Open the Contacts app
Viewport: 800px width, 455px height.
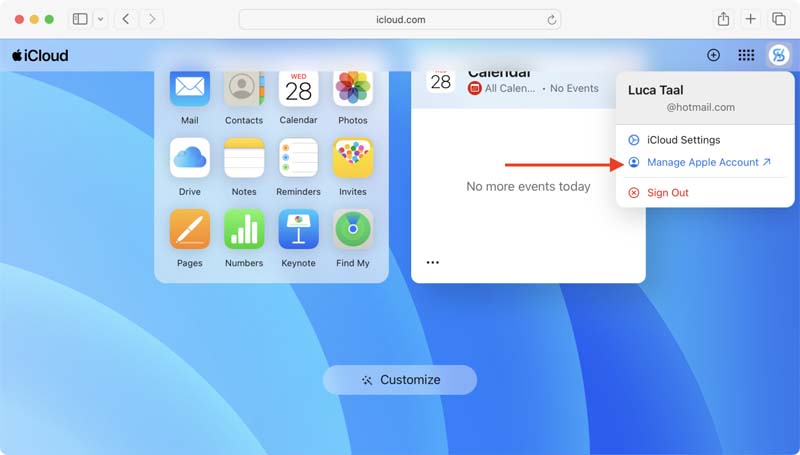point(244,88)
